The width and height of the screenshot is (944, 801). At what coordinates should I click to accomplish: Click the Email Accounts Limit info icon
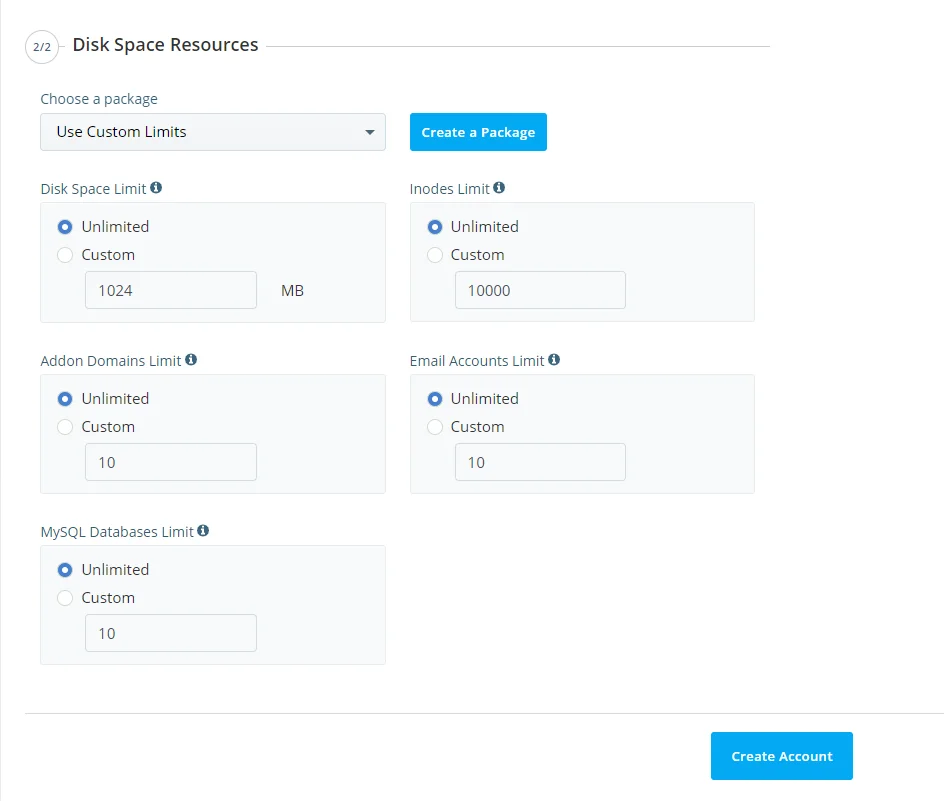coord(554,360)
